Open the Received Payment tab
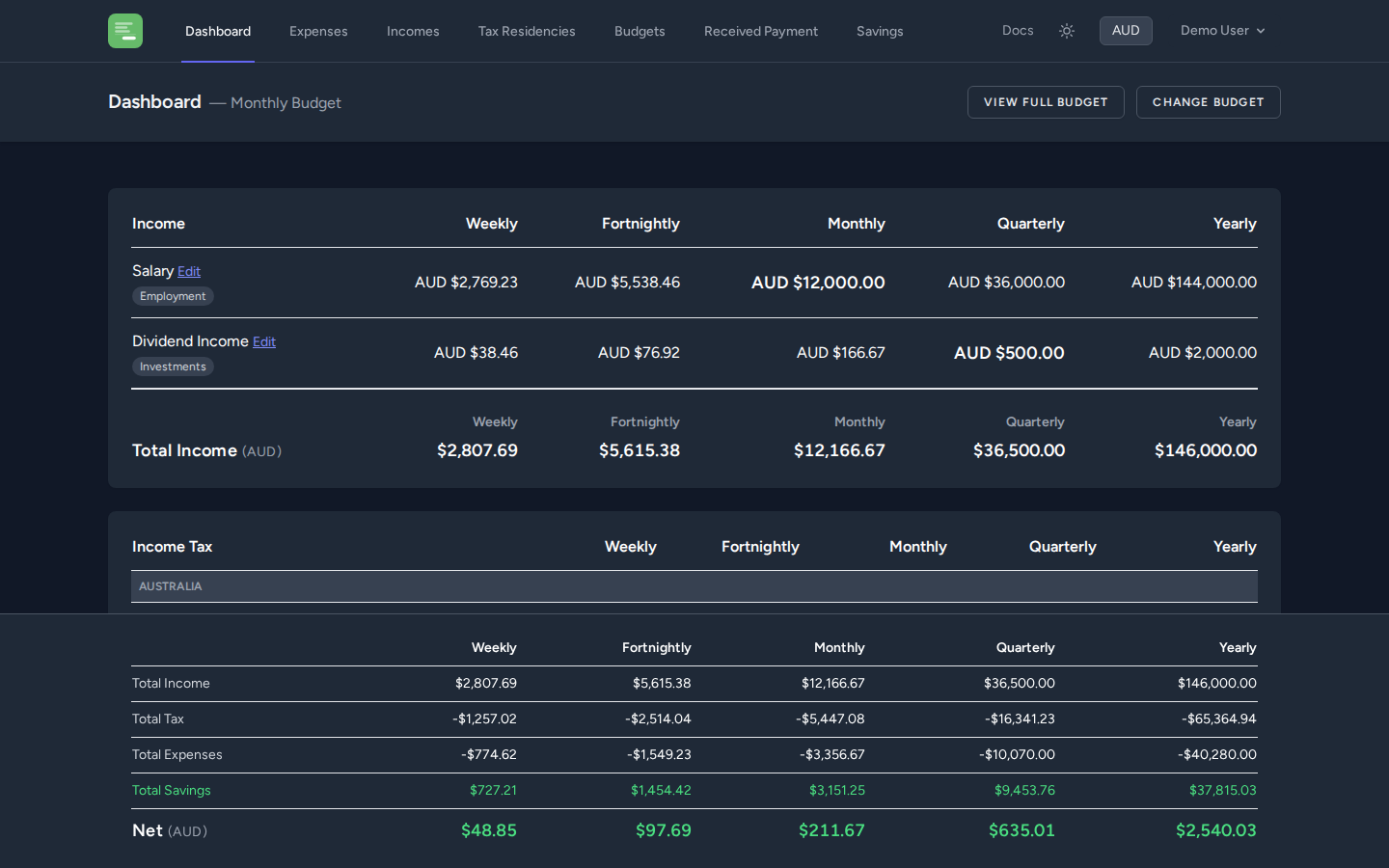1389x868 pixels. (761, 31)
